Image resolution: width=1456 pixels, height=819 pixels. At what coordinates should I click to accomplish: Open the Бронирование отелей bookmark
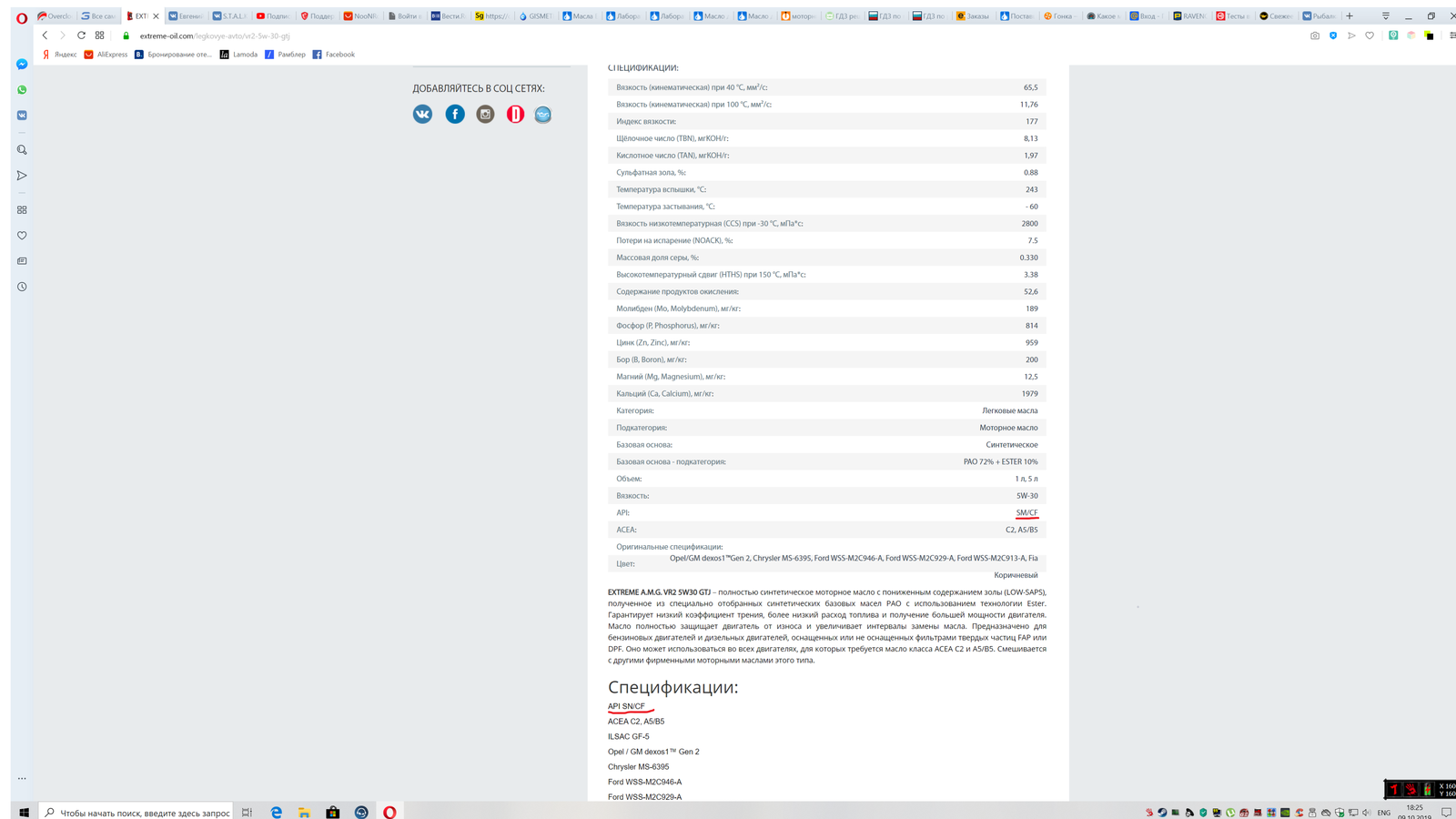[x=173, y=55]
